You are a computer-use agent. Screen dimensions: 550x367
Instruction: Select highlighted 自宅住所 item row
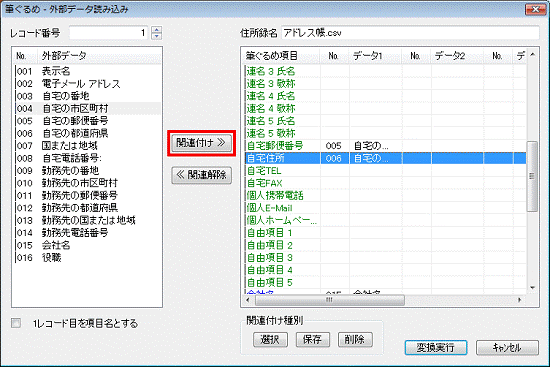pyautogui.click(x=385, y=158)
